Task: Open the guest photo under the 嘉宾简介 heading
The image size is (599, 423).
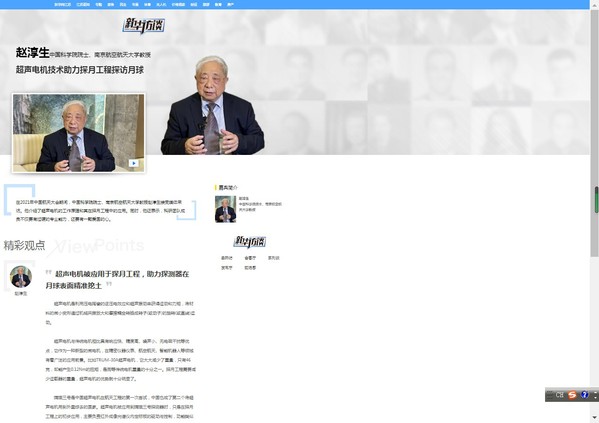Action: (225, 209)
